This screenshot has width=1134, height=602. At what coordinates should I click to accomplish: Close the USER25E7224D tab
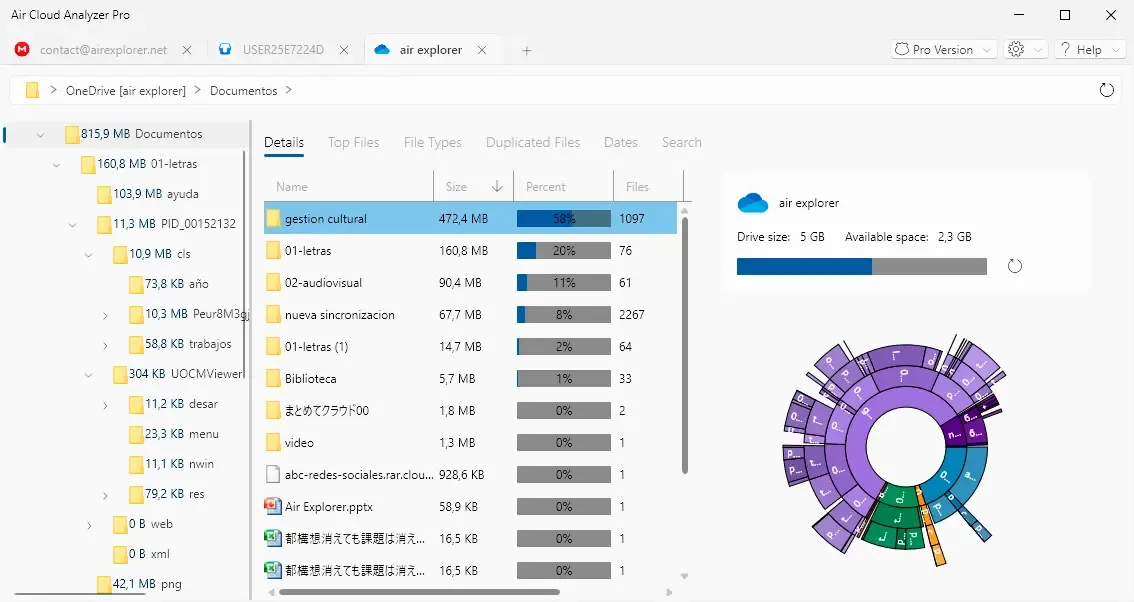[x=344, y=50]
